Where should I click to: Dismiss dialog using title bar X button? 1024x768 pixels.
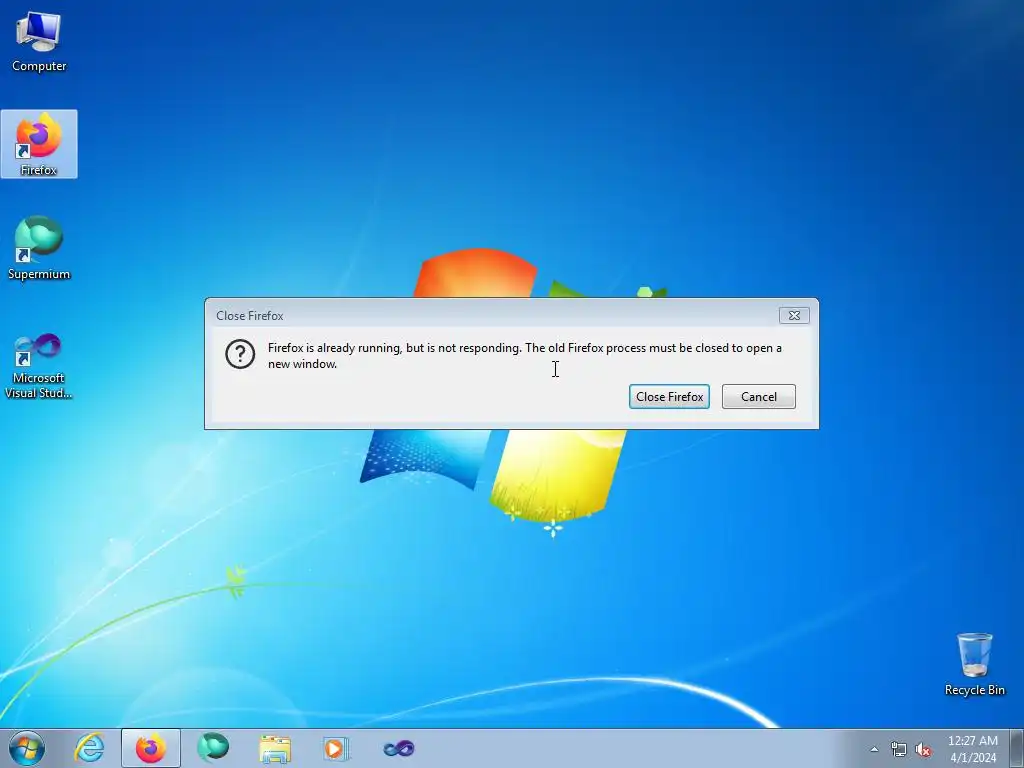coord(794,315)
